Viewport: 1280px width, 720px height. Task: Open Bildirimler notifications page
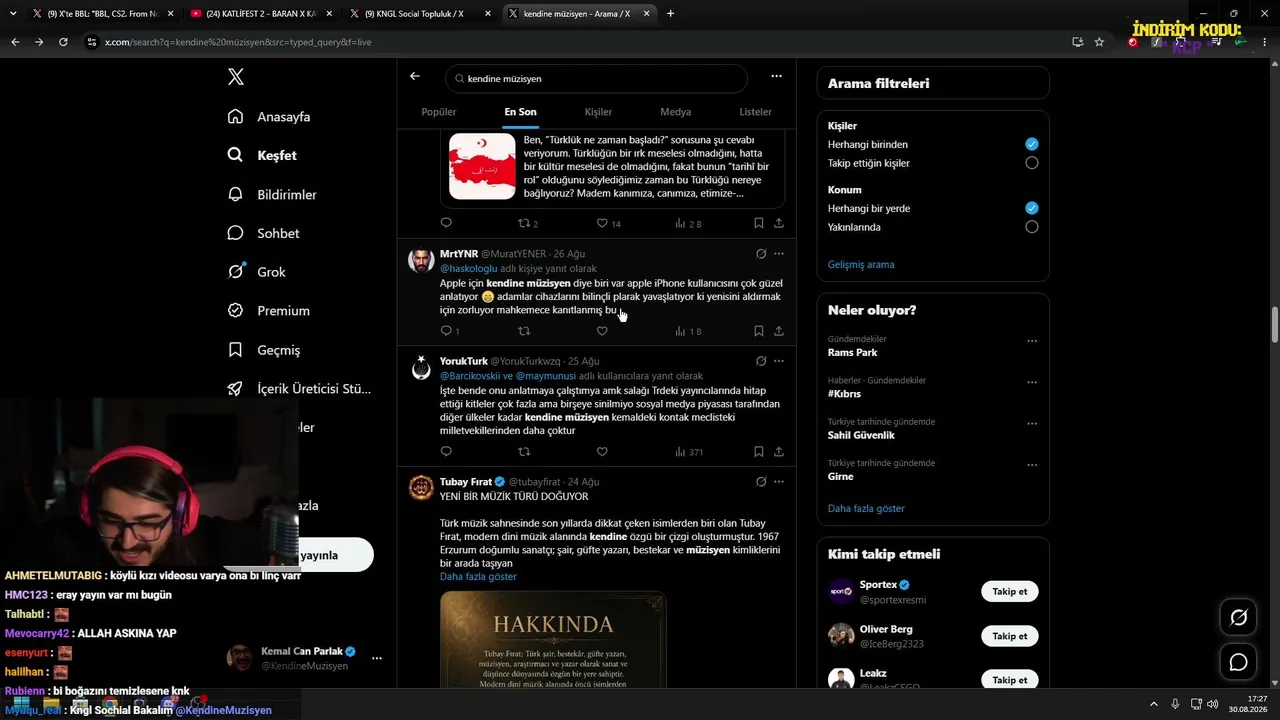(x=272, y=194)
